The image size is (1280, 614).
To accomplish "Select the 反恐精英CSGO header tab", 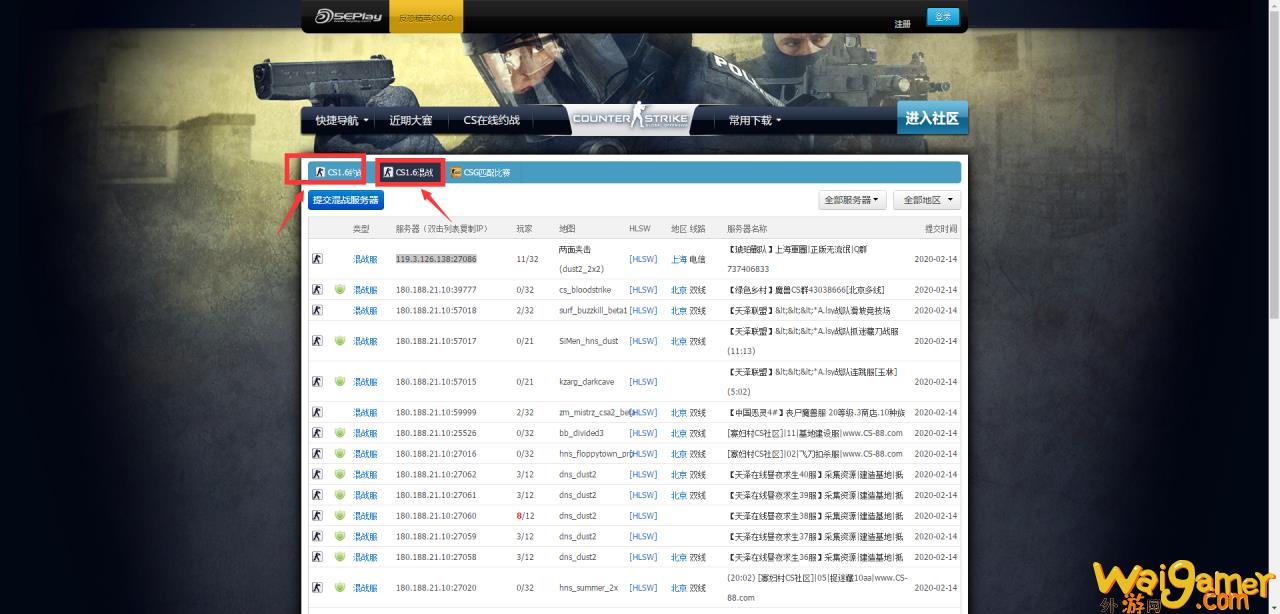I will click(x=426, y=17).
